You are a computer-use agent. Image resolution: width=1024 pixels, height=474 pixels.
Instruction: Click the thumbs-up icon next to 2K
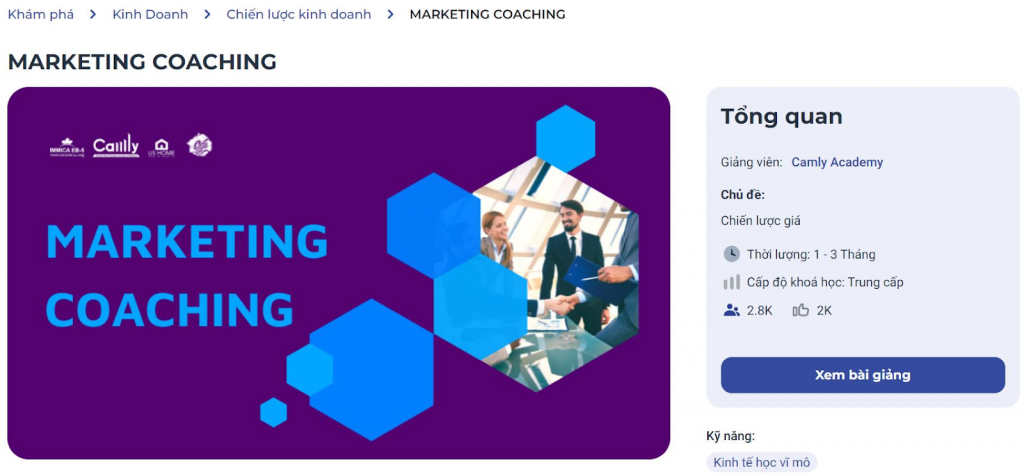[x=800, y=310]
